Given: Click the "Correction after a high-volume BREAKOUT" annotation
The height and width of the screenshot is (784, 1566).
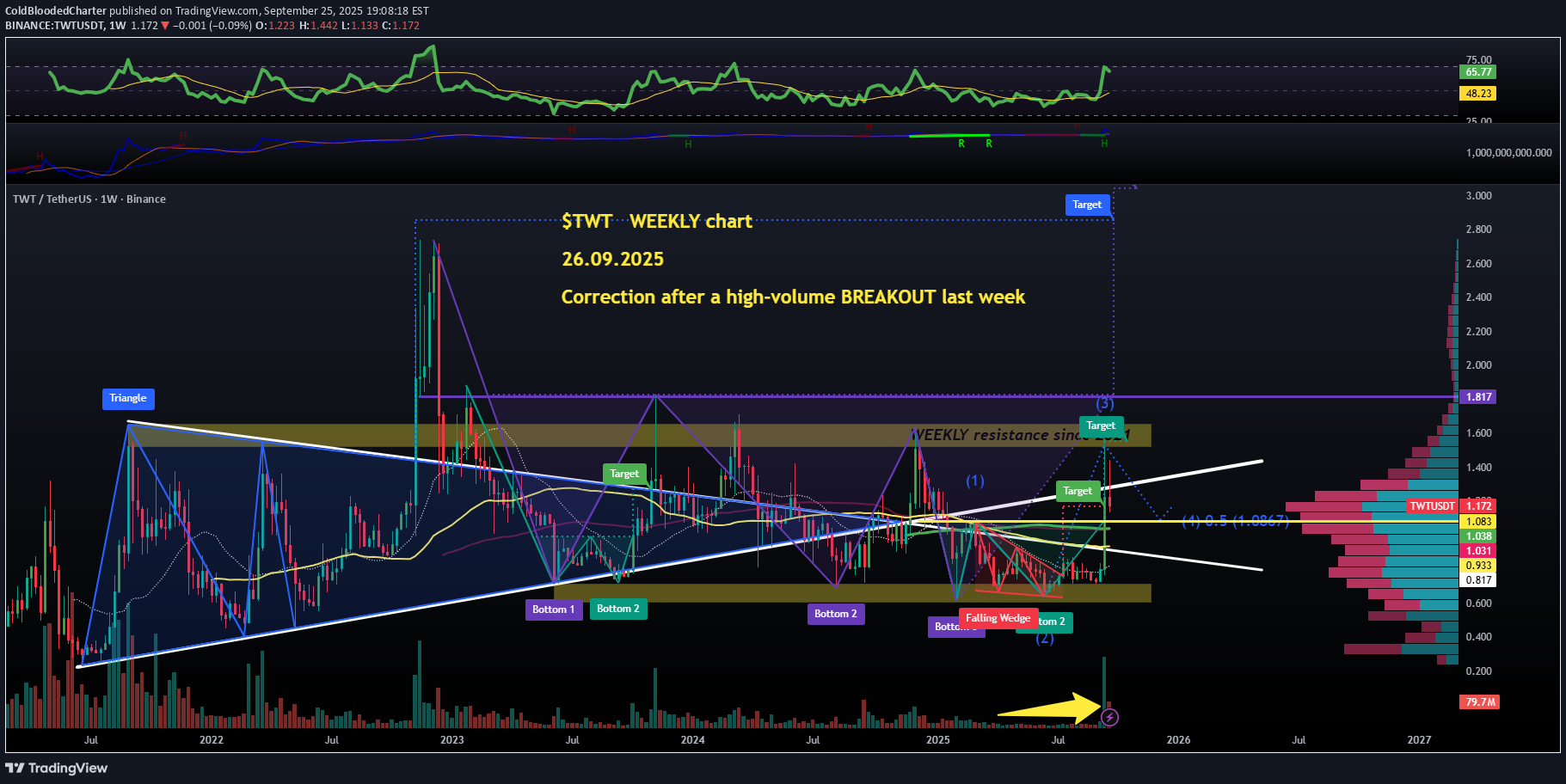Looking at the screenshot, I should pyautogui.click(x=793, y=297).
